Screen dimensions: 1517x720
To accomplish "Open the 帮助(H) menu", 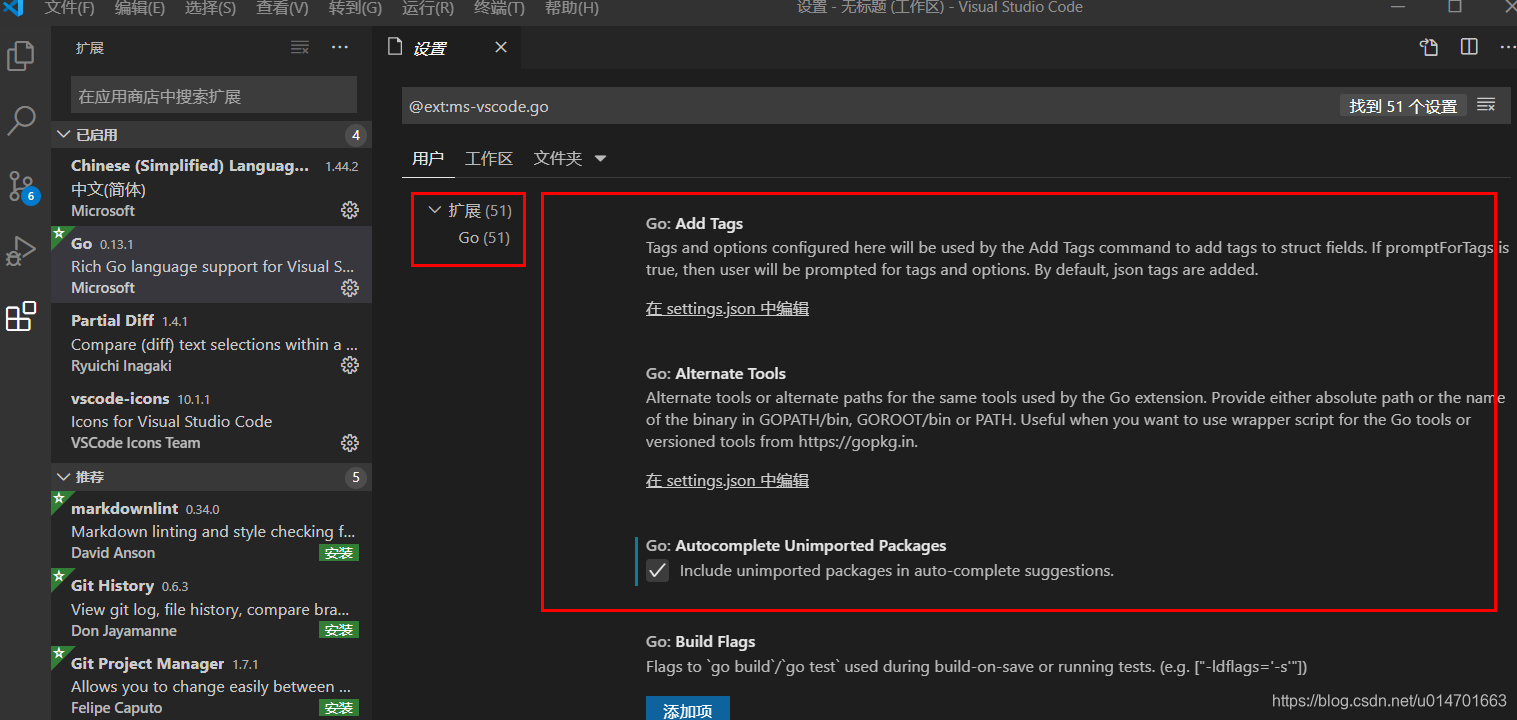I will tap(572, 8).
